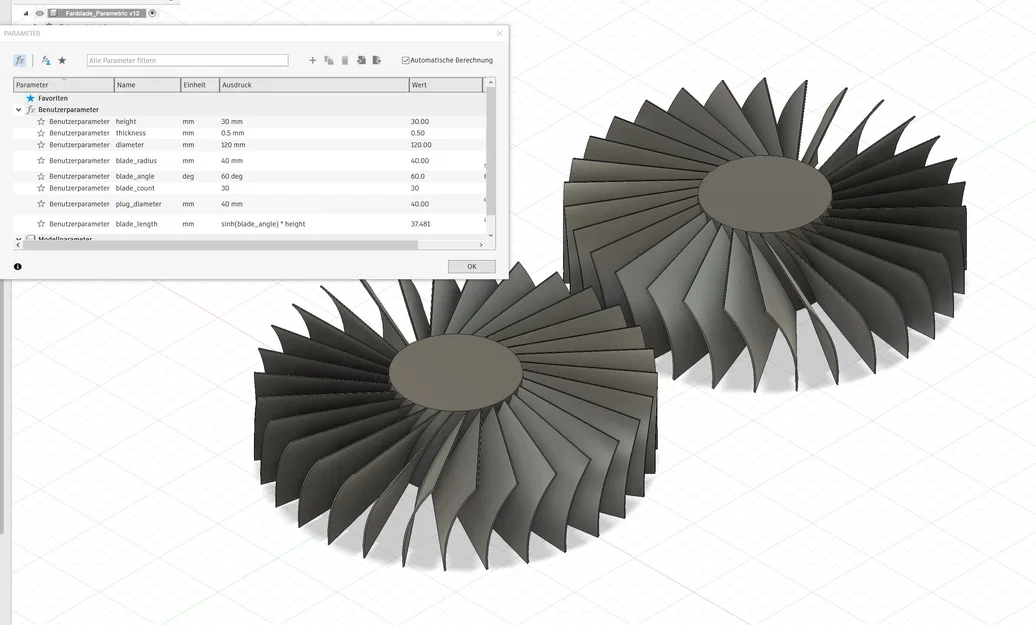Click the export parameters to CSV icon
1036x625 pixels.
point(376,60)
